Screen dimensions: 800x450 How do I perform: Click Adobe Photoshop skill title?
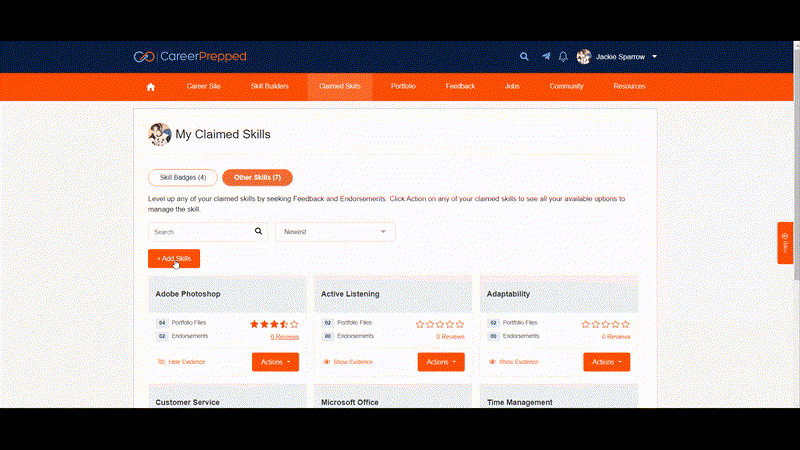pyautogui.click(x=188, y=294)
